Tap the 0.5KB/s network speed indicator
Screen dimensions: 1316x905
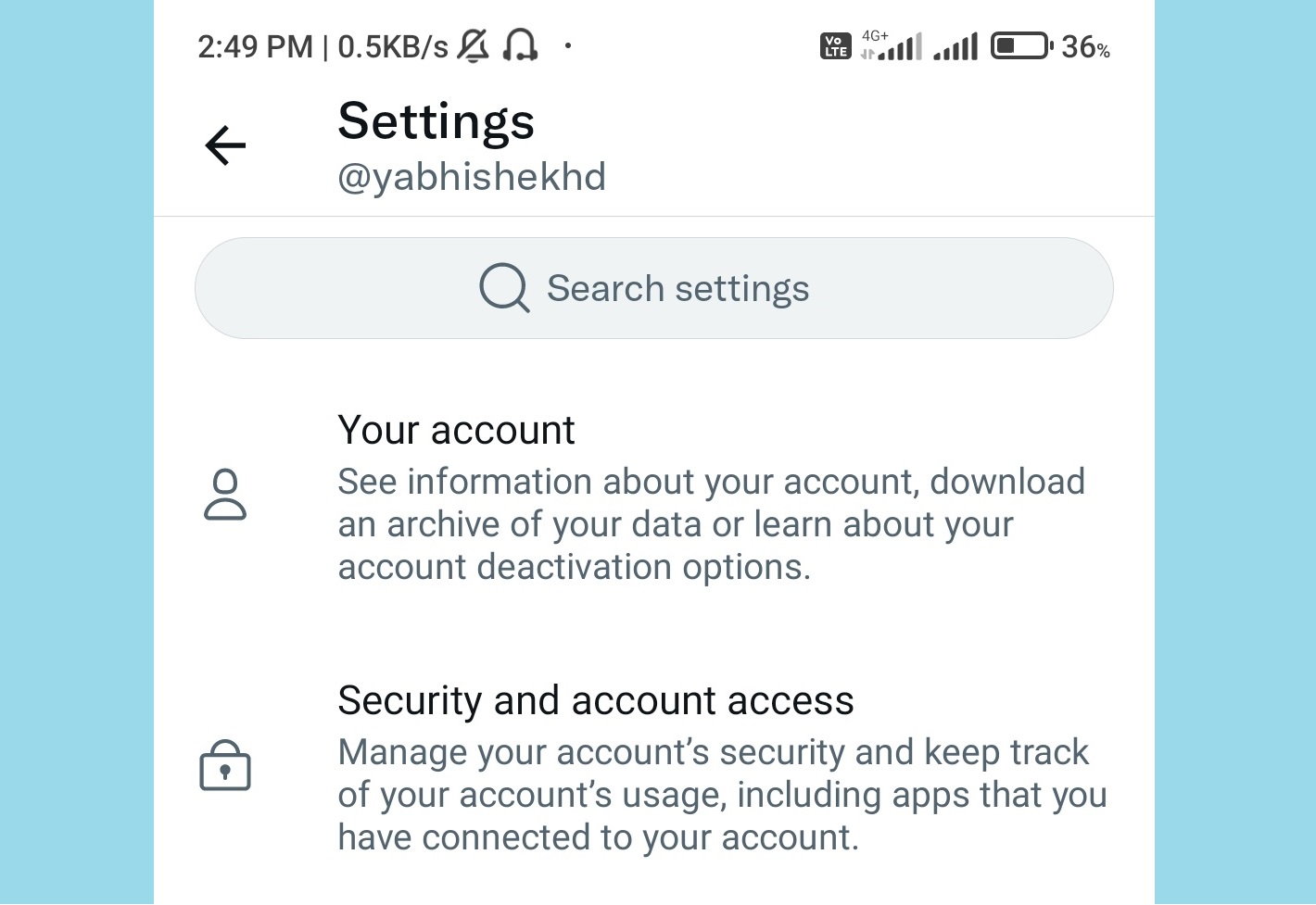(x=393, y=46)
